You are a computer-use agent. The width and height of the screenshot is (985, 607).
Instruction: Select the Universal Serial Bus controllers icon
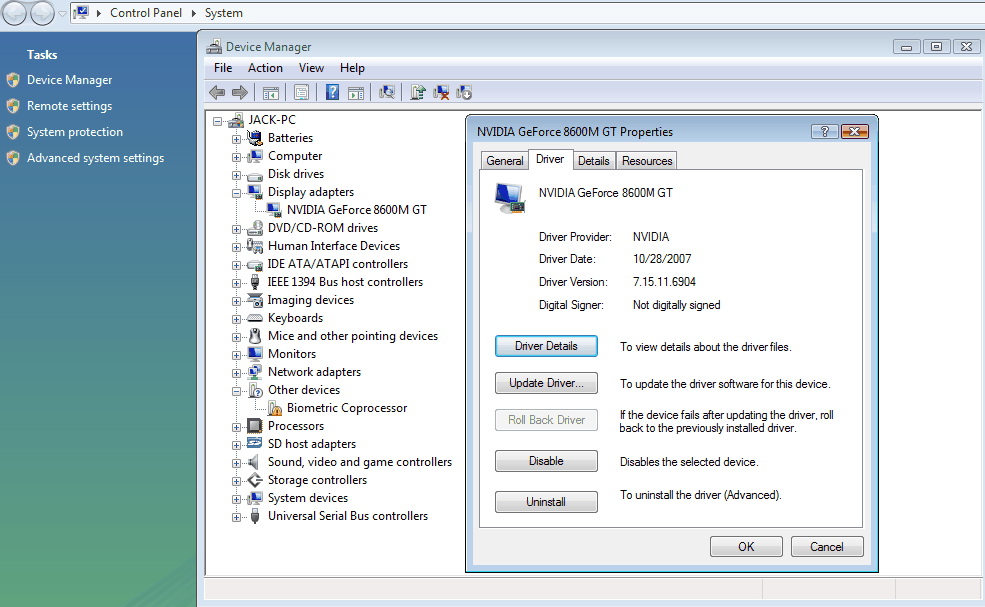coord(254,516)
